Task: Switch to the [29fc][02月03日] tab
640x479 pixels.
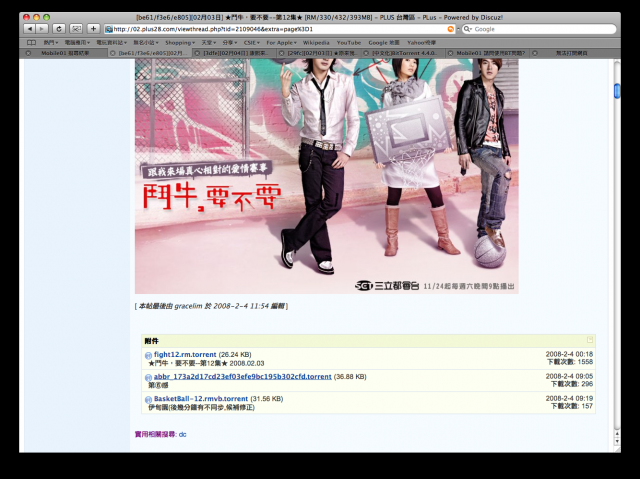Action: 319,53
